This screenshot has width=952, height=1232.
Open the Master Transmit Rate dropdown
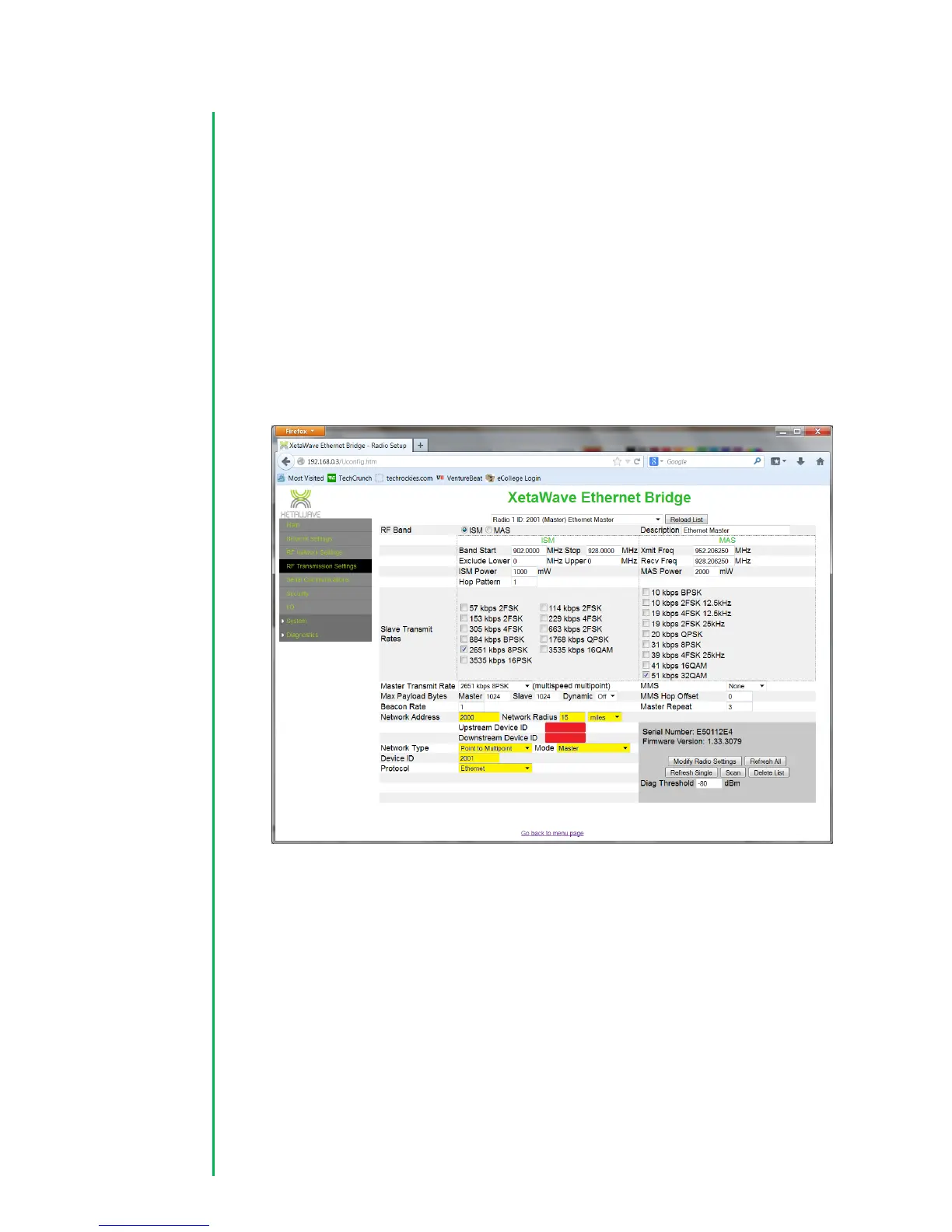click(x=495, y=686)
